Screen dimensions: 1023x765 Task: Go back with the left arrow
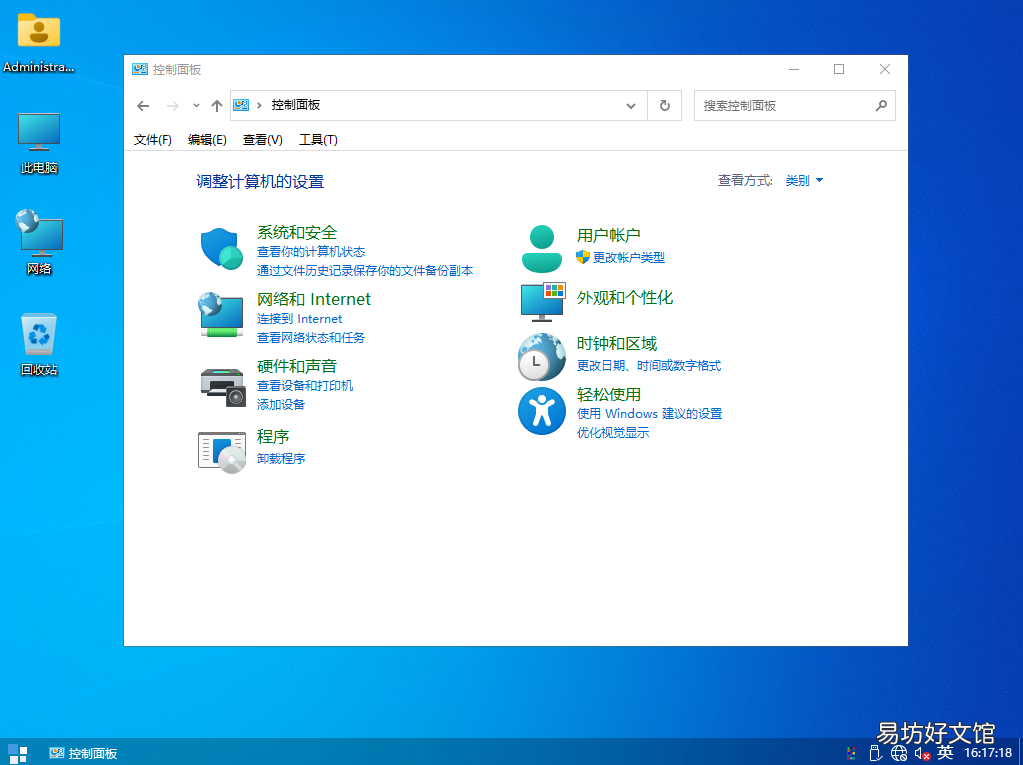(x=143, y=106)
